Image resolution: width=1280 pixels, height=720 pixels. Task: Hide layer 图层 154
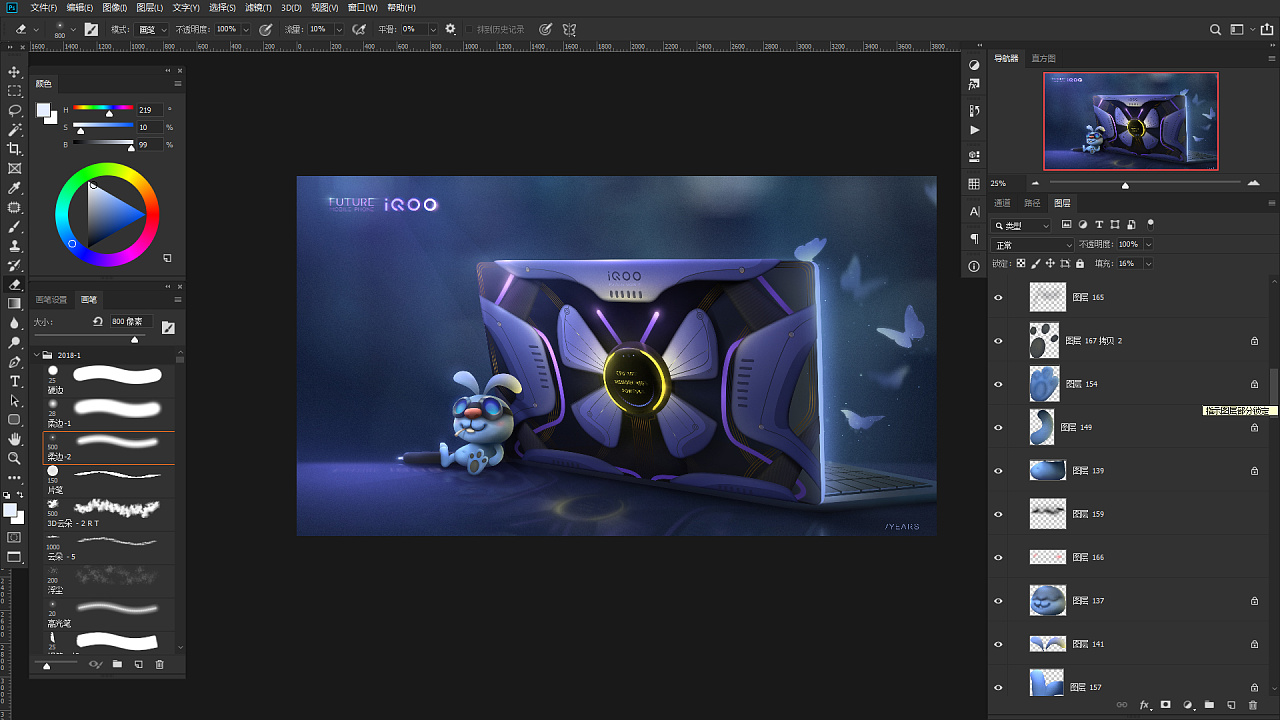(998, 384)
